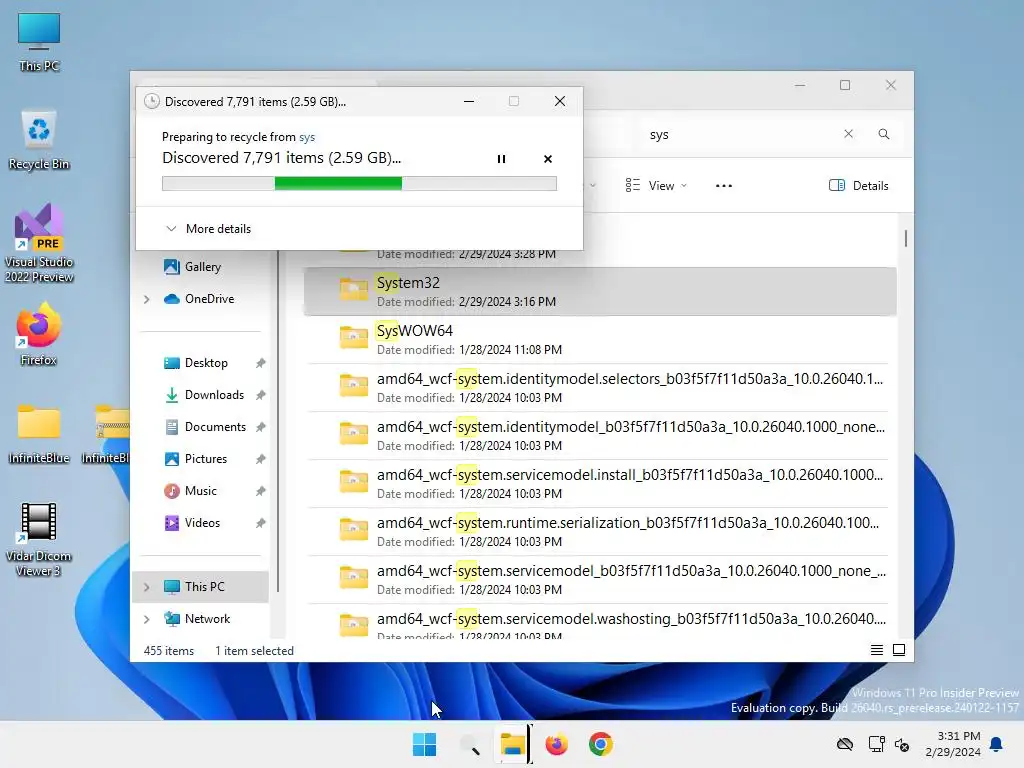This screenshot has width=1024, height=768.
Task: Expand More details in the progress dialog
Action: (208, 229)
